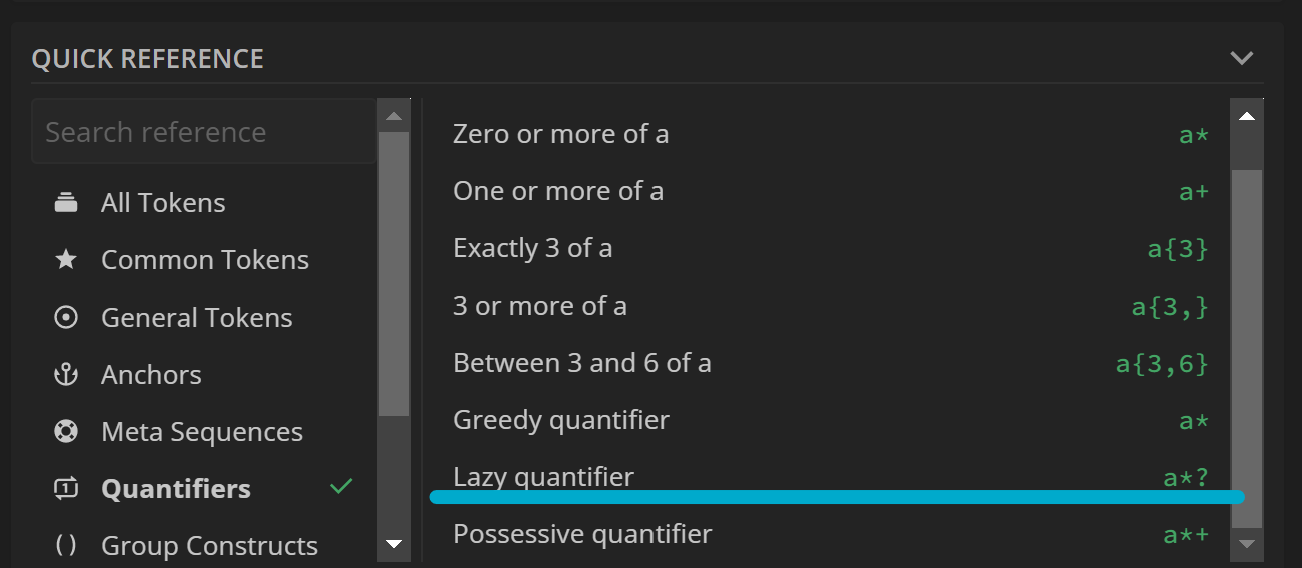Click the Search reference input field
The image size is (1302, 568).
(x=204, y=132)
